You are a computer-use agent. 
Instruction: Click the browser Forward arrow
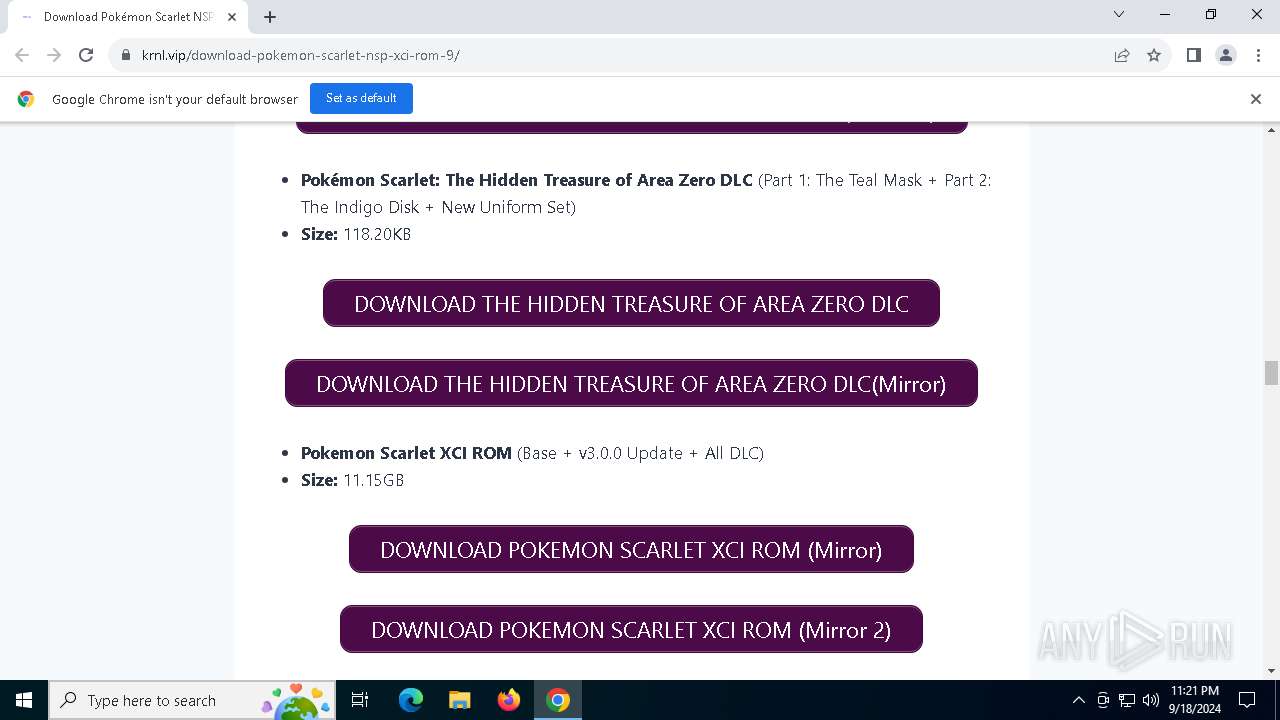(54, 55)
